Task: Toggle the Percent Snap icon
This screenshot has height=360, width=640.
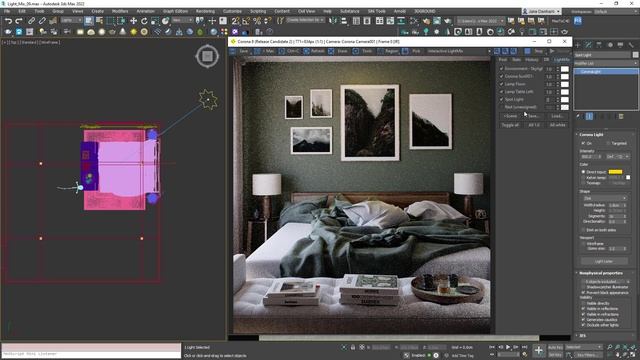Action: tap(257, 21)
